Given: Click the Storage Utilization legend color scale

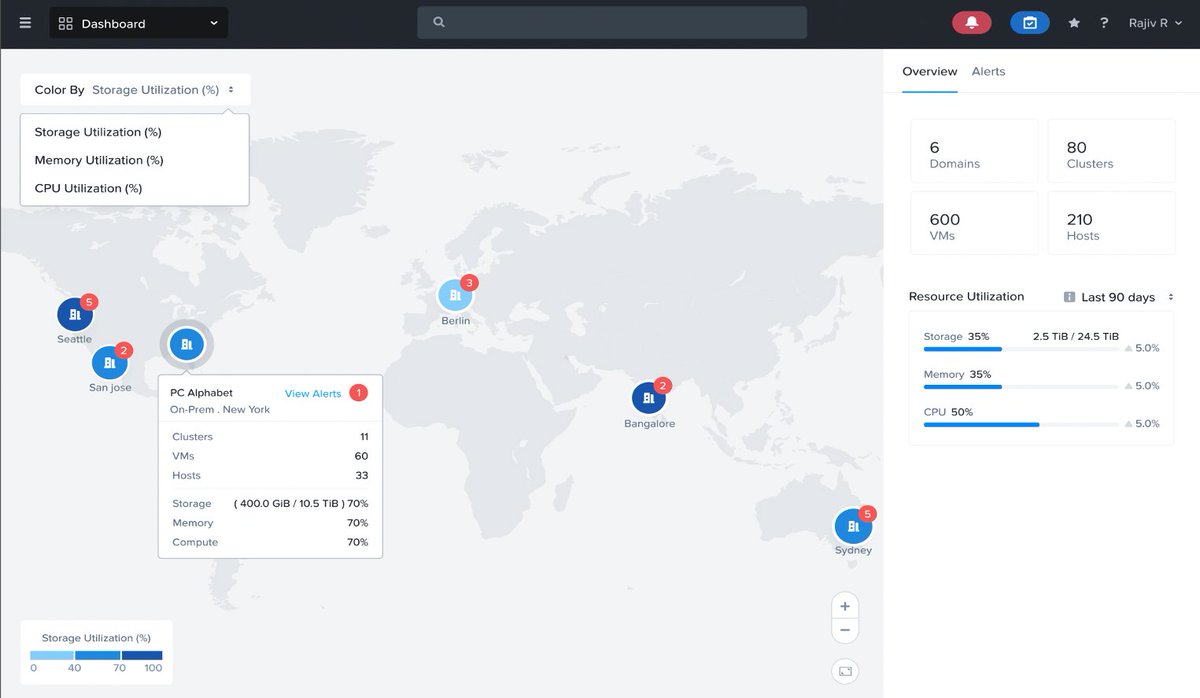Looking at the screenshot, I should click(x=95, y=655).
